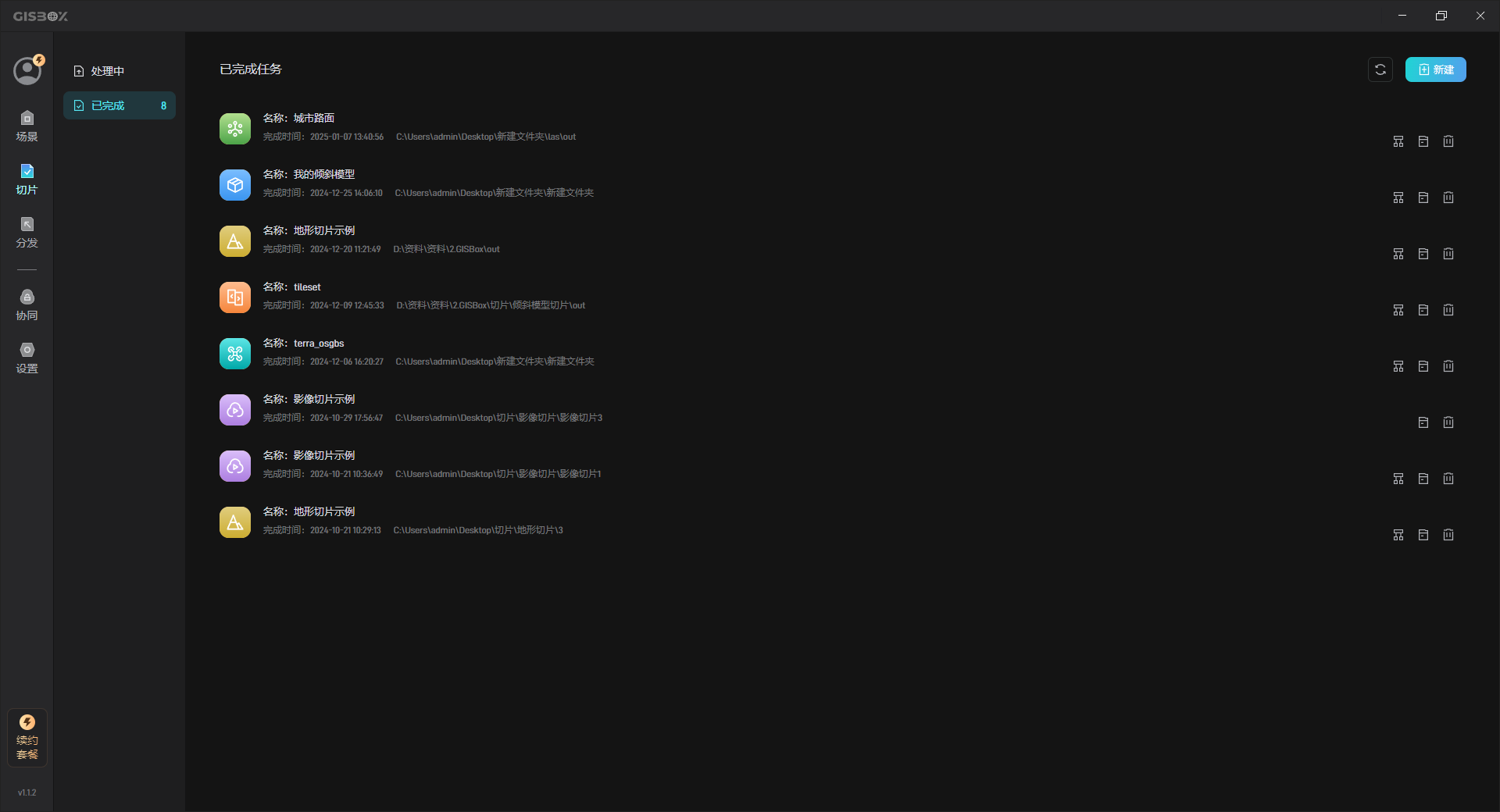Click the user account avatar icon

click(27, 71)
